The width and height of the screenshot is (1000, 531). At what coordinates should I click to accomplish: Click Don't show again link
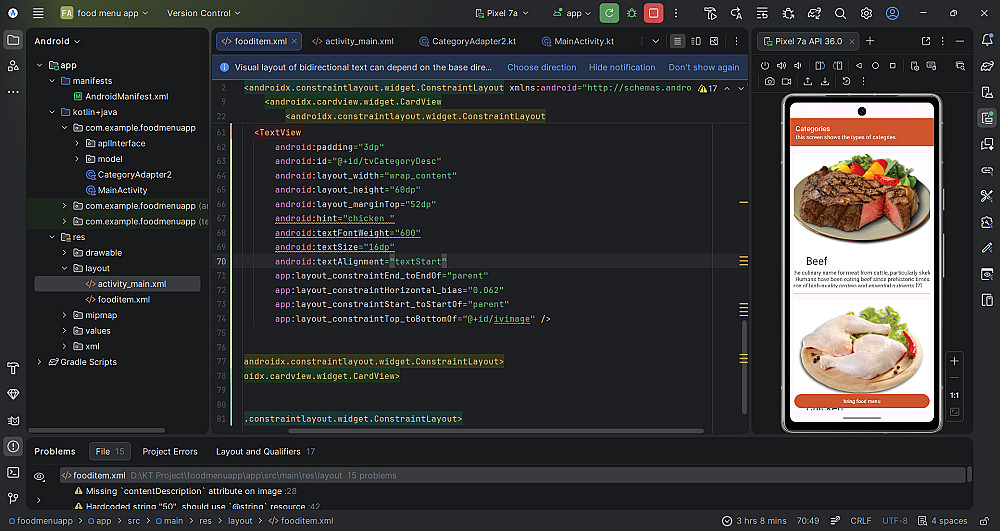(x=703, y=67)
